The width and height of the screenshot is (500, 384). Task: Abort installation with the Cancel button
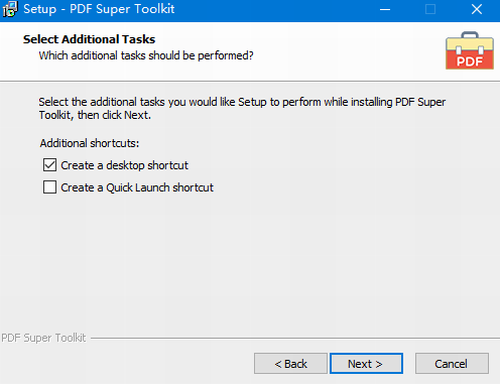click(452, 364)
